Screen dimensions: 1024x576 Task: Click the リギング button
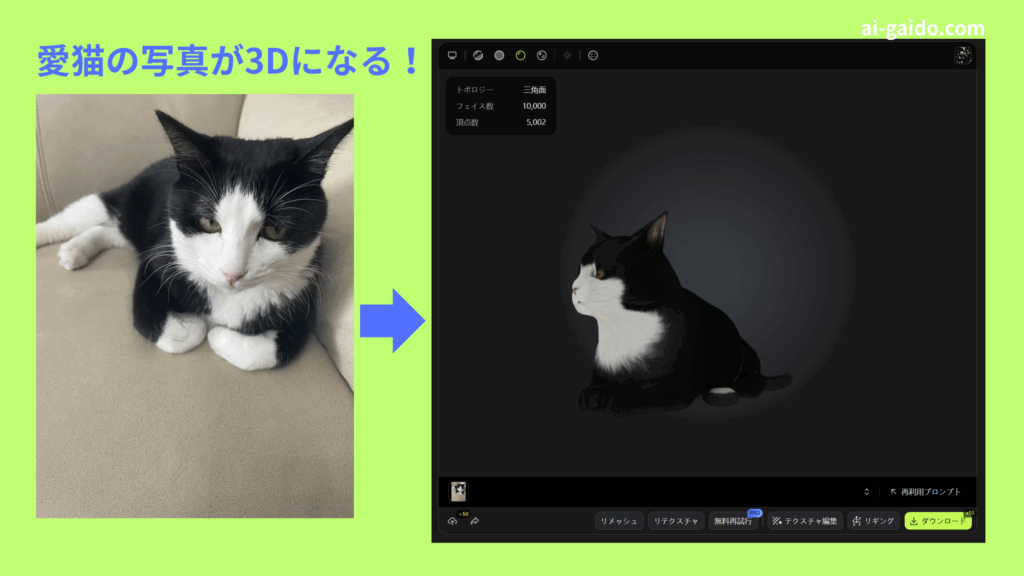873,521
